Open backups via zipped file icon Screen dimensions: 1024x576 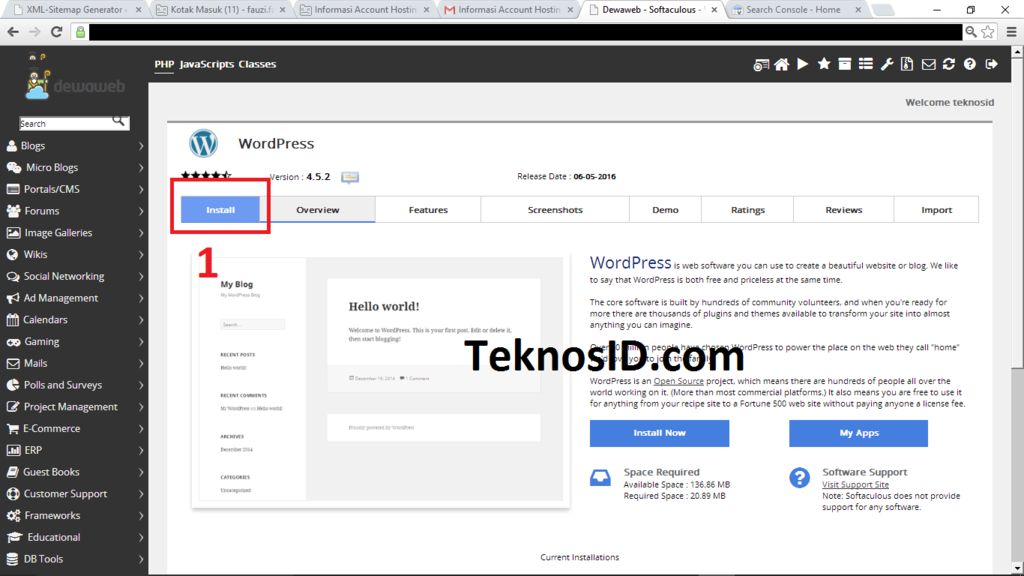coord(907,64)
